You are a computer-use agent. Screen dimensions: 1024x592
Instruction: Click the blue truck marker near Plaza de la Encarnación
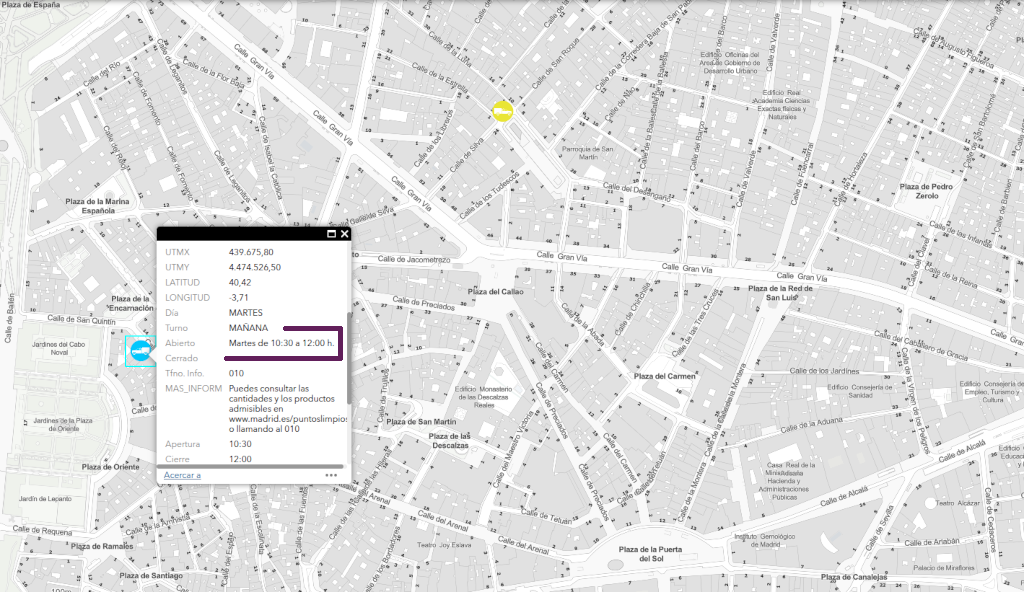tap(140, 350)
